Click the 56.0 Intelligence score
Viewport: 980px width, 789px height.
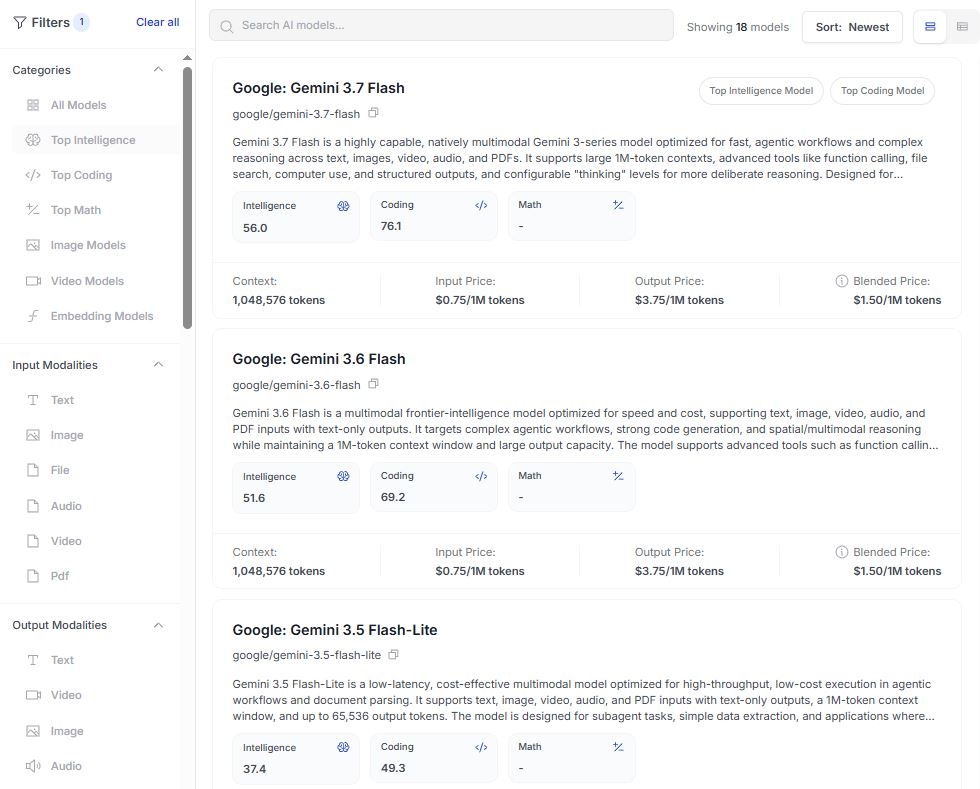(255, 228)
